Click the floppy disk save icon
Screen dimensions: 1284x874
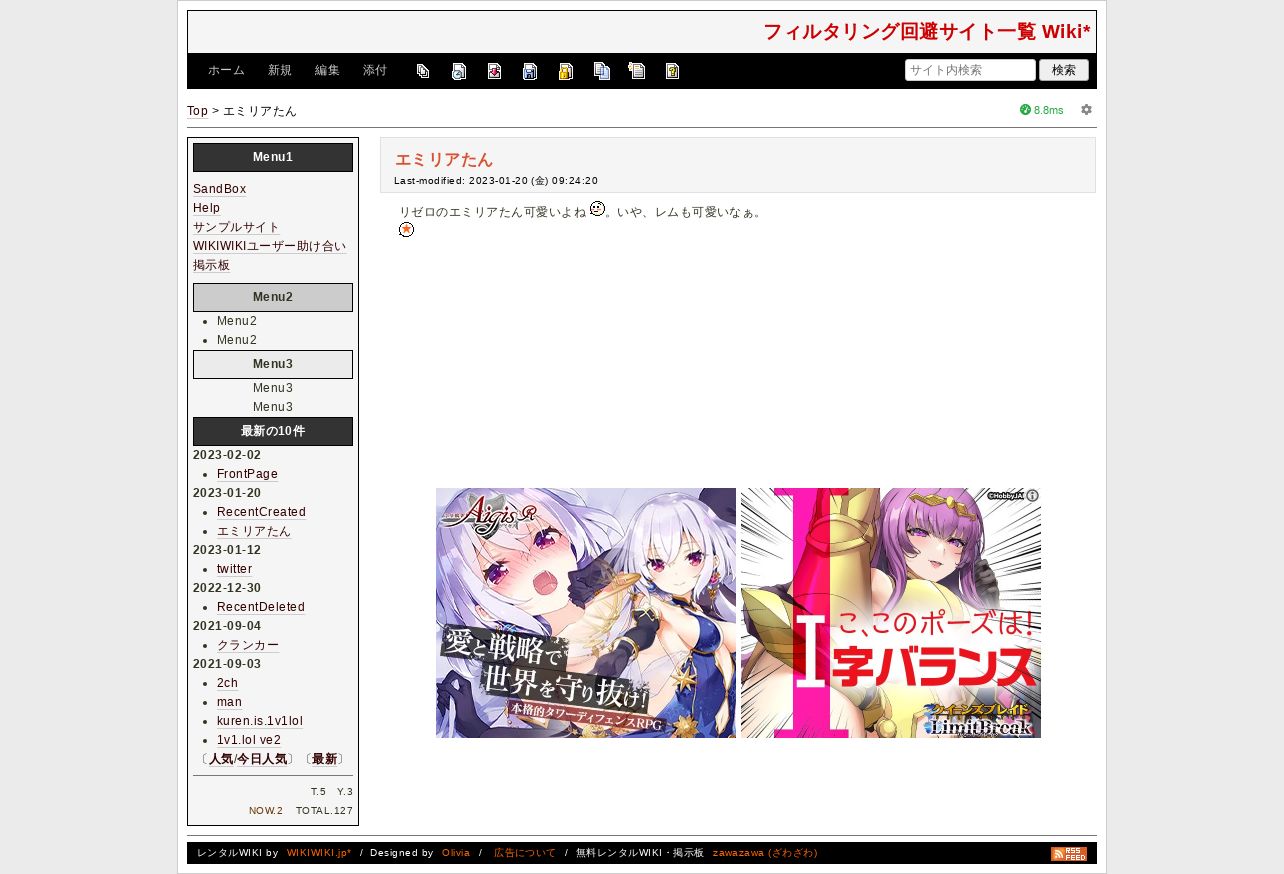pos(530,71)
